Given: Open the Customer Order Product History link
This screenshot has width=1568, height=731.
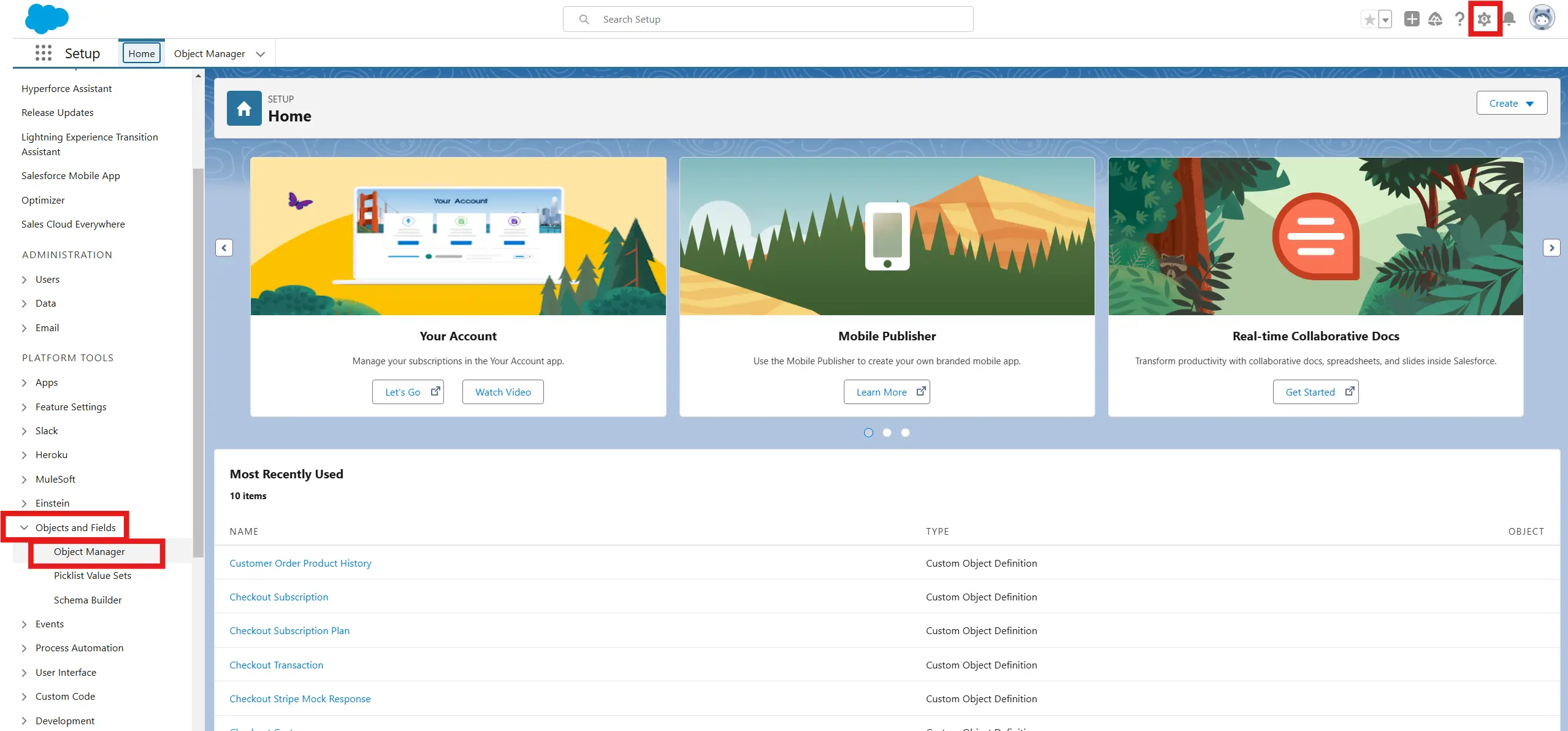Looking at the screenshot, I should pos(300,563).
